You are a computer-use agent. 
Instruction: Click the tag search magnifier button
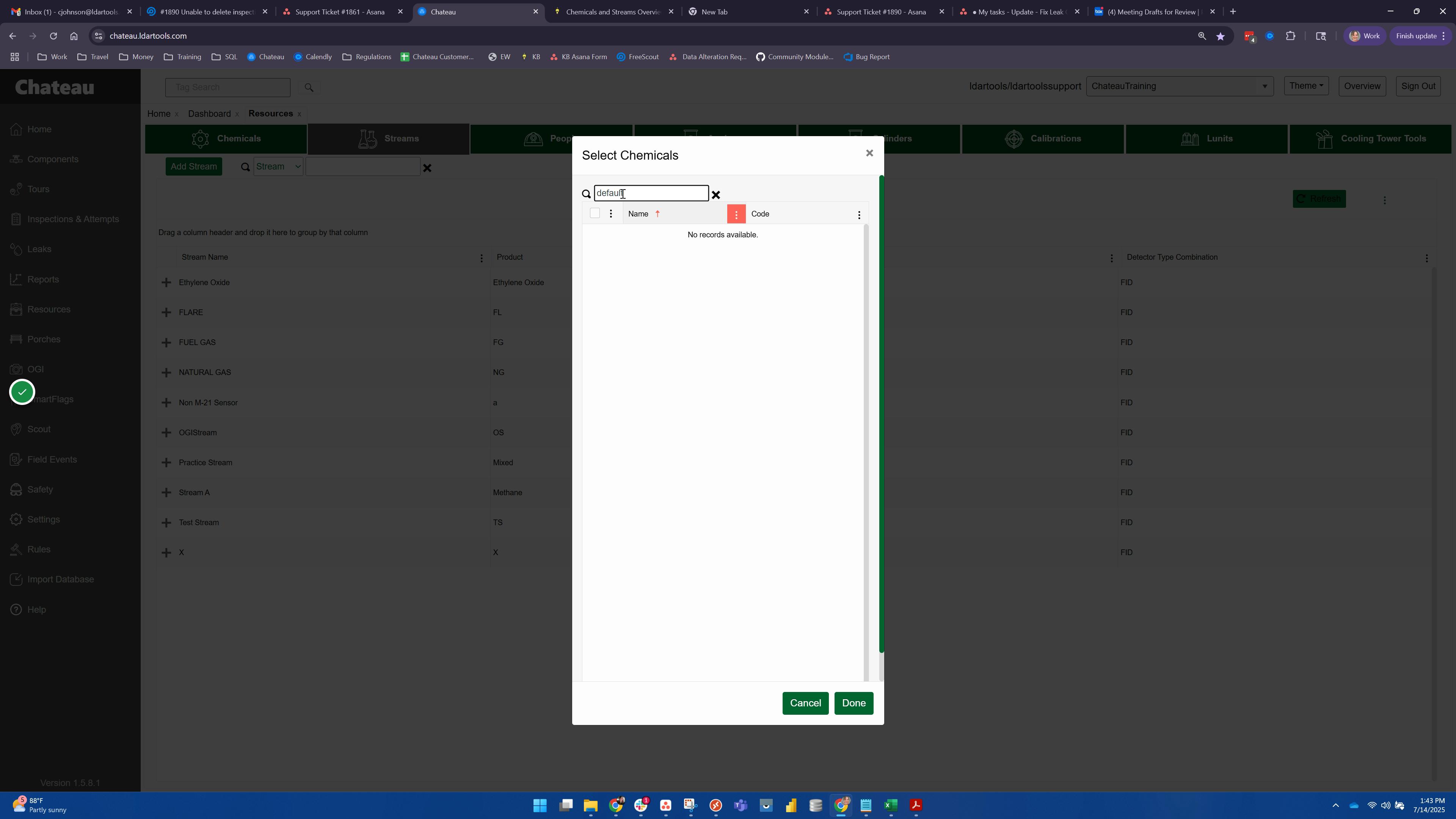pyautogui.click(x=309, y=88)
